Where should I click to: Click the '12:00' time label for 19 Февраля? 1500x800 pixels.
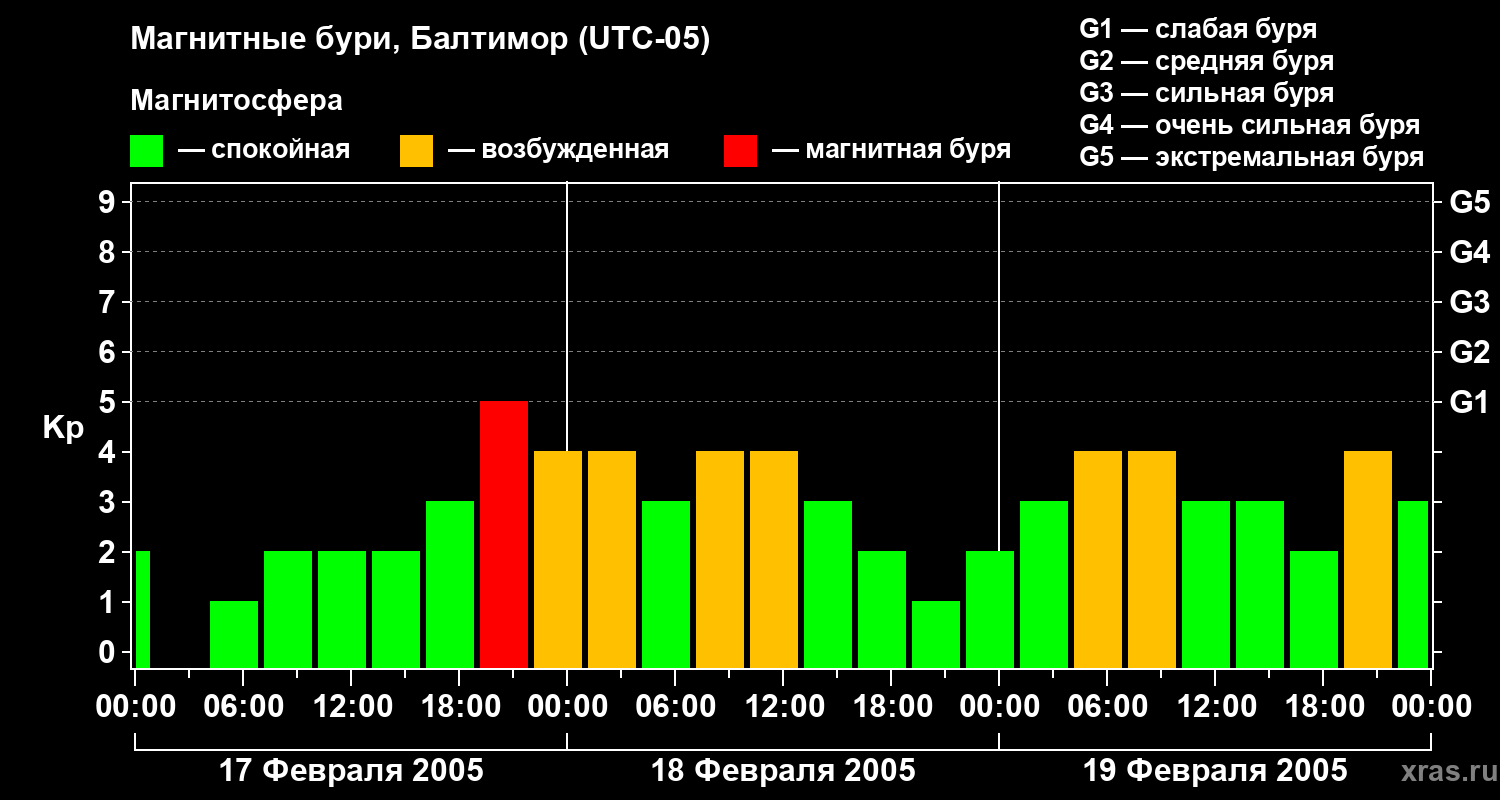point(1215,707)
